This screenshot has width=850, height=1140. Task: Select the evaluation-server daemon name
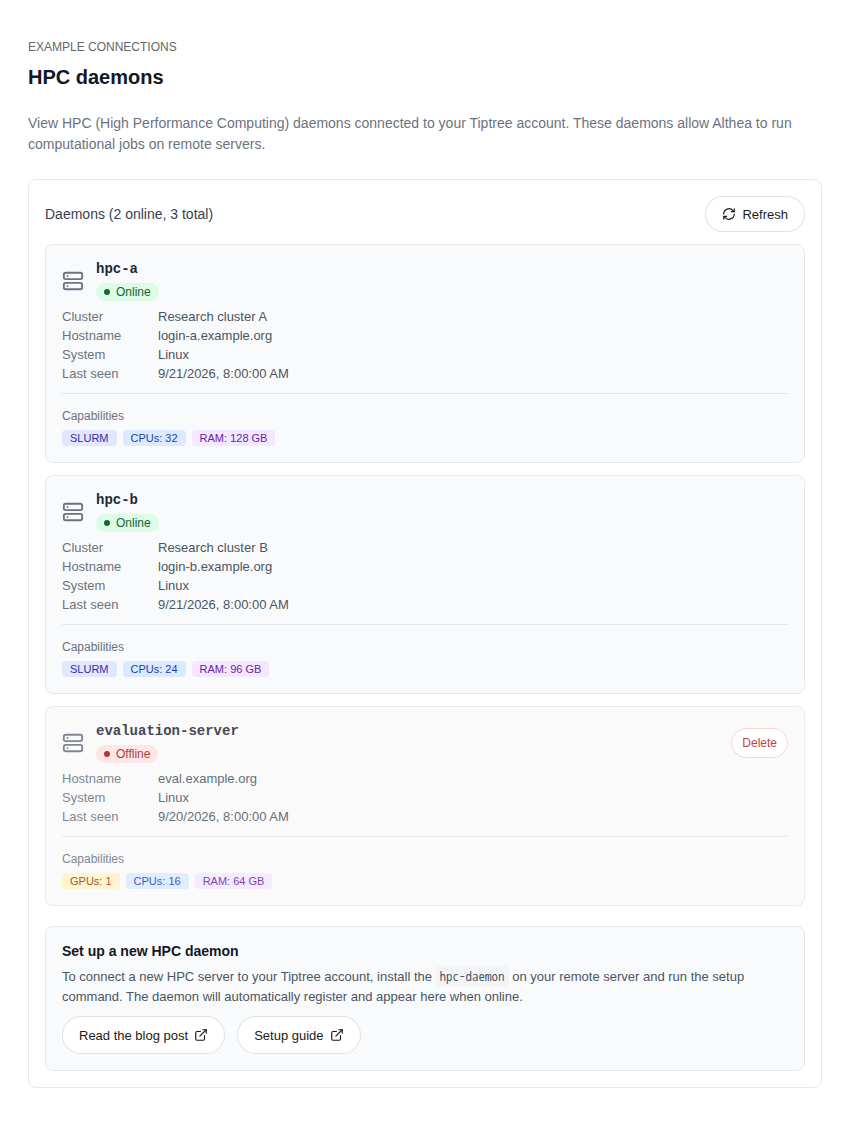coord(167,731)
